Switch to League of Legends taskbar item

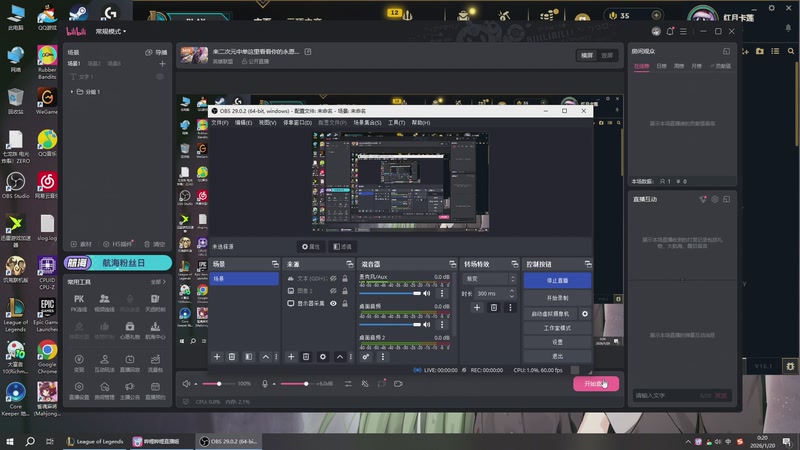click(x=95, y=441)
